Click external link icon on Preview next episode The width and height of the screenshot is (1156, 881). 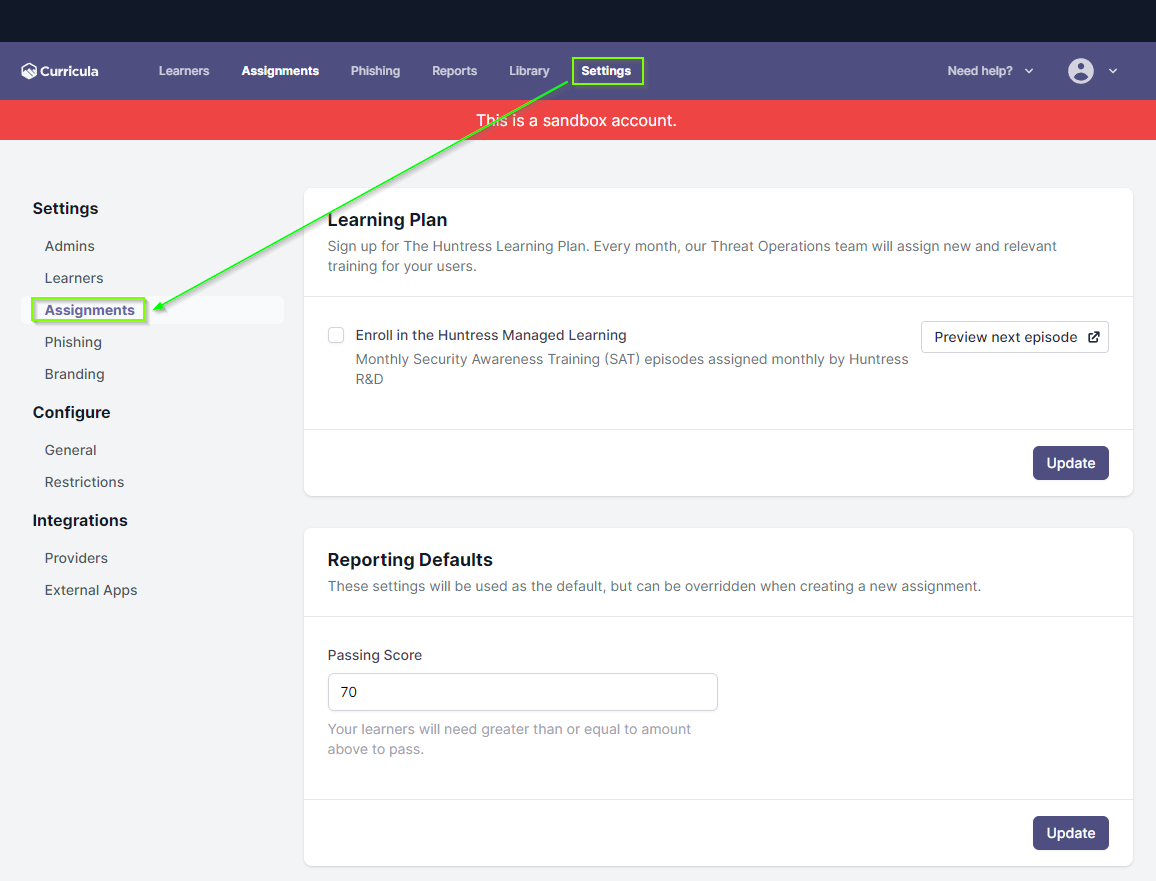click(1093, 337)
